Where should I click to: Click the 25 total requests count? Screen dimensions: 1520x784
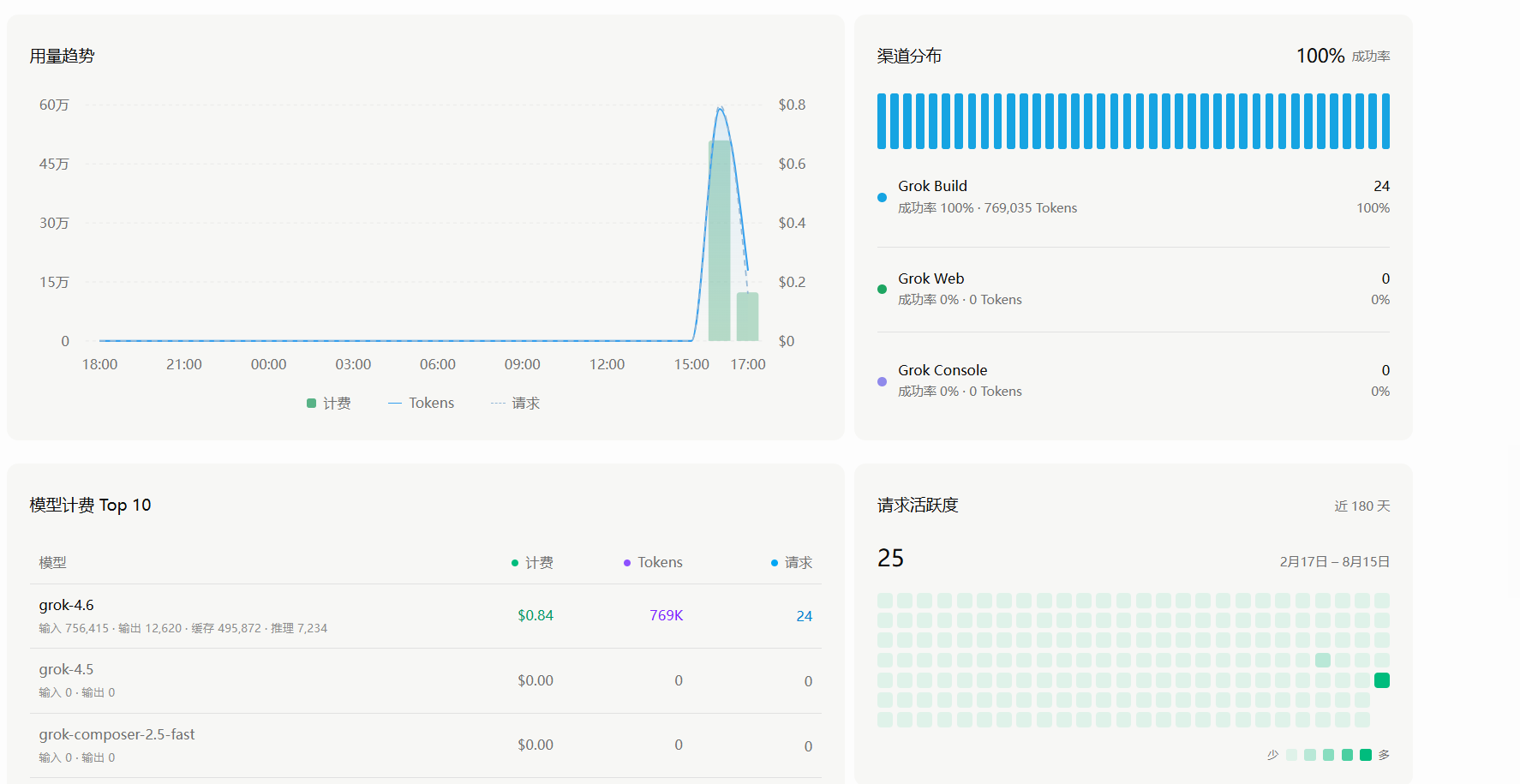pos(890,559)
